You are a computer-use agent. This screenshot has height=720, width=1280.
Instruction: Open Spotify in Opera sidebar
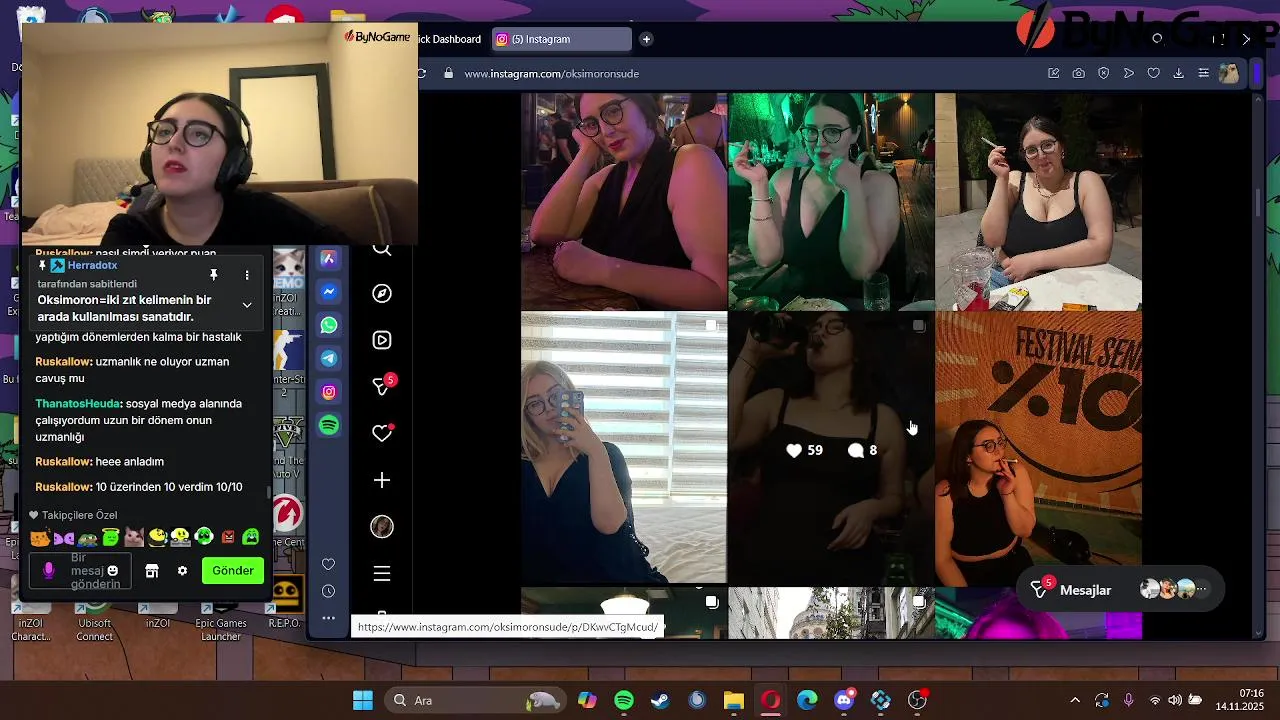328,425
